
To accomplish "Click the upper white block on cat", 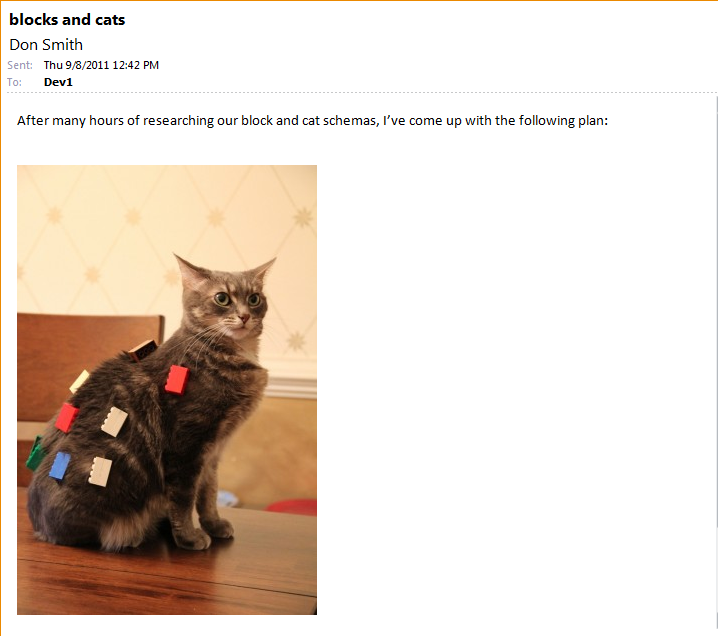I will 114,422.
